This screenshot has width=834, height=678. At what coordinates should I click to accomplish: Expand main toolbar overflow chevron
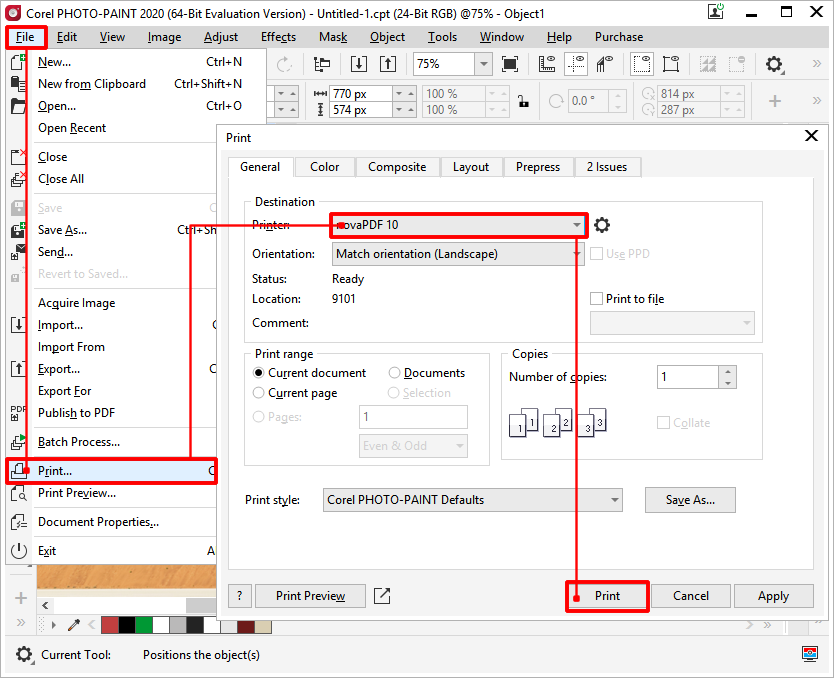tap(817, 64)
